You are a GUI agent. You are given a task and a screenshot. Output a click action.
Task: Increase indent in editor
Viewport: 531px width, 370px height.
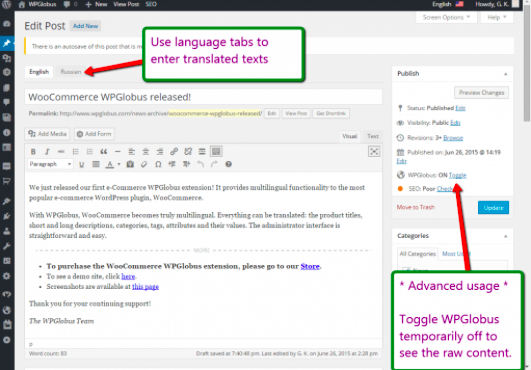187,165
